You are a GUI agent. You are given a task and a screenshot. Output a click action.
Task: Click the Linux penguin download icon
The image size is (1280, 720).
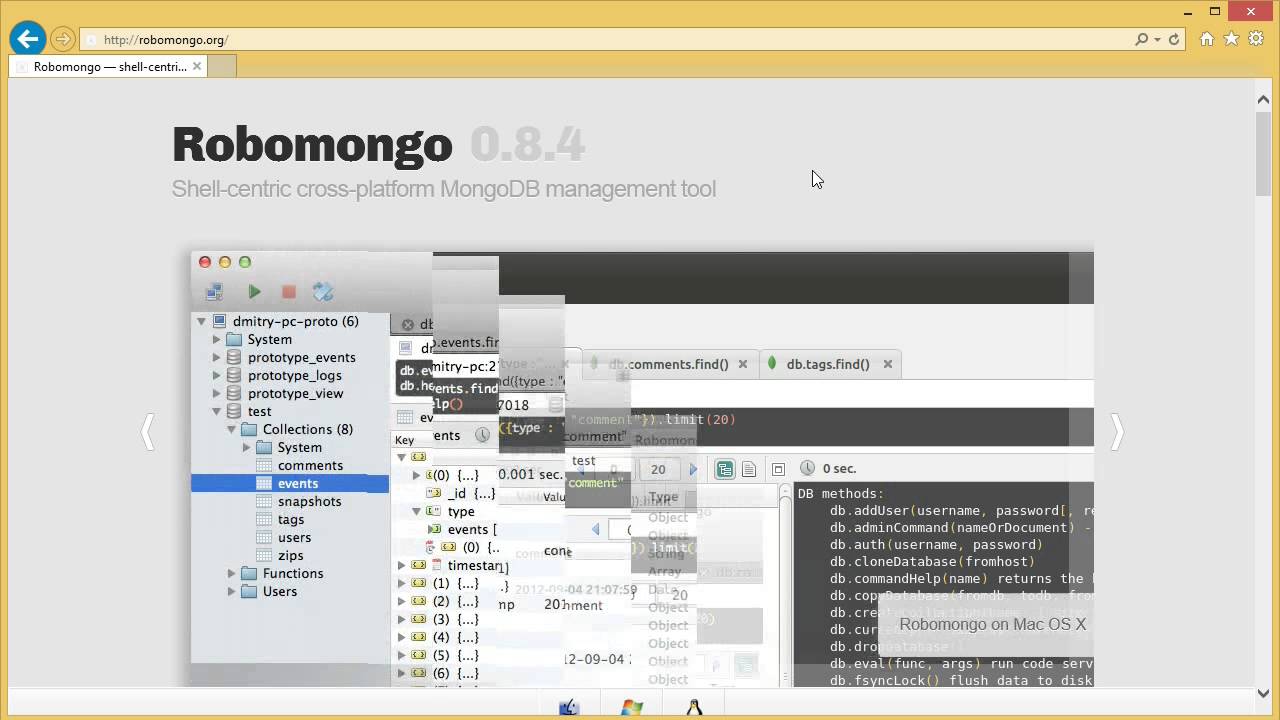(695, 708)
